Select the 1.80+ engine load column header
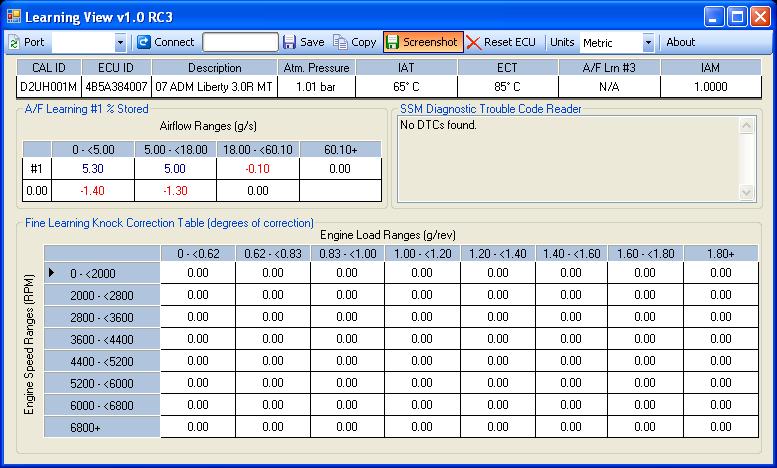The image size is (777, 468). [x=720, y=254]
